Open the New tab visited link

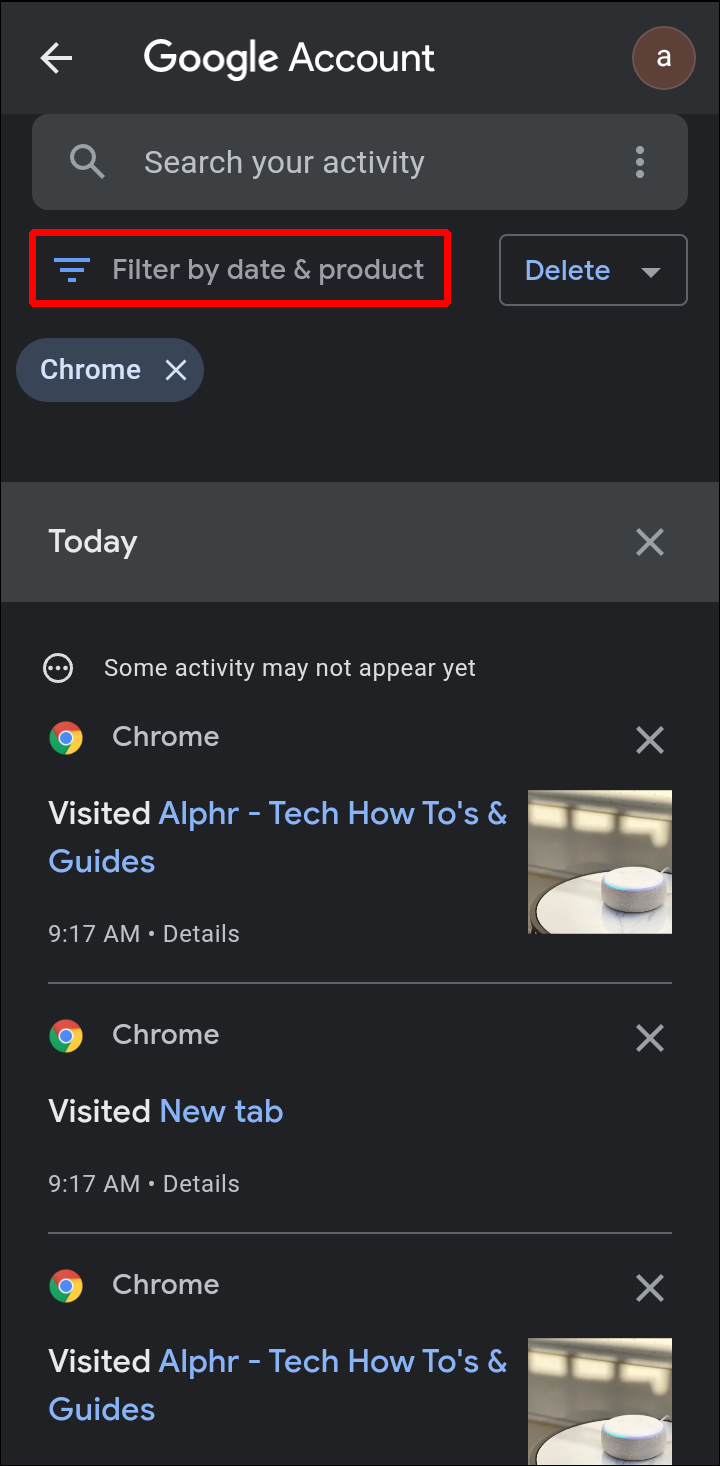pyautogui.click(x=221, y=1111)
